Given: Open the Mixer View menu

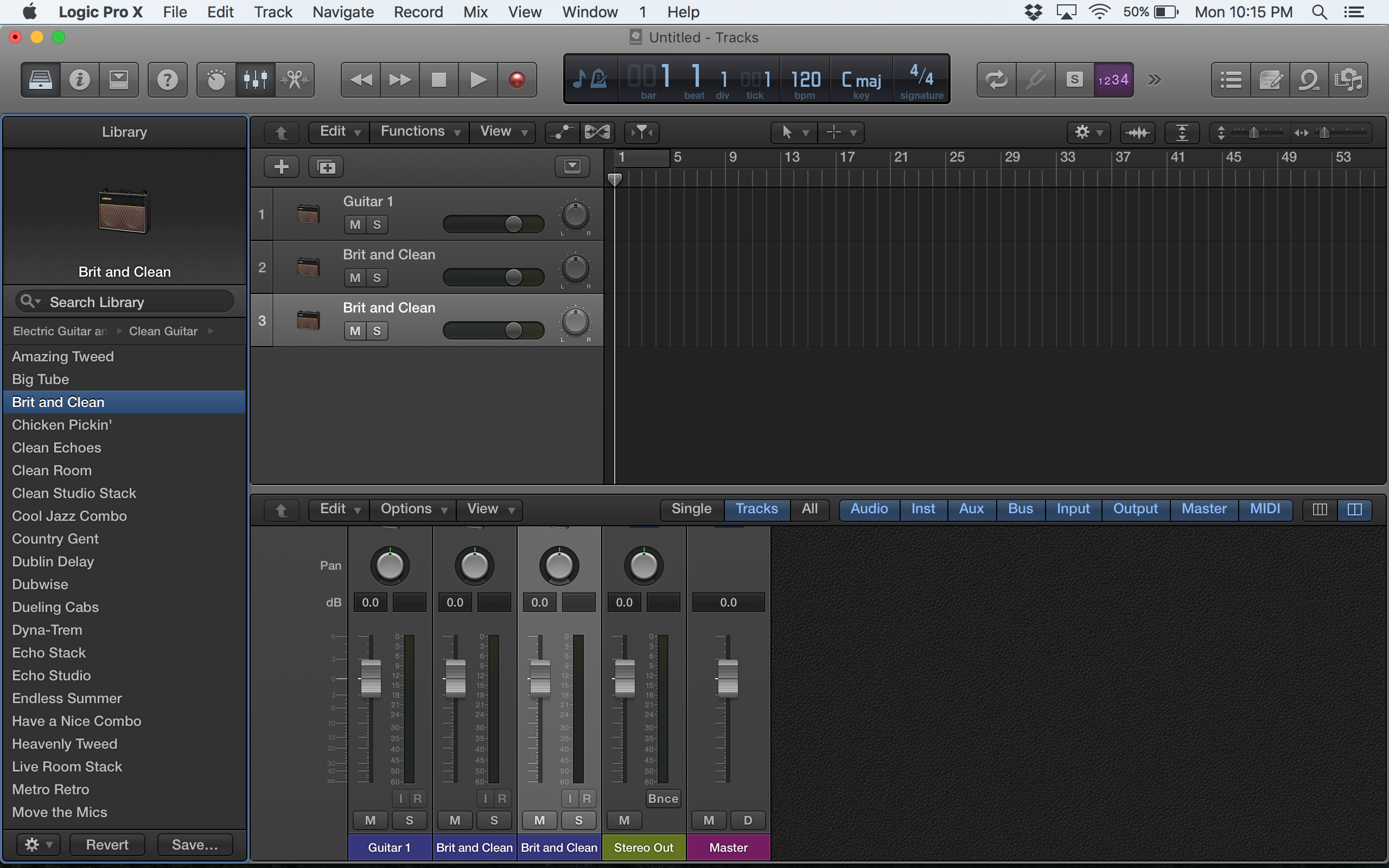Looking at the screenshot, I should [x=489, y=509].
